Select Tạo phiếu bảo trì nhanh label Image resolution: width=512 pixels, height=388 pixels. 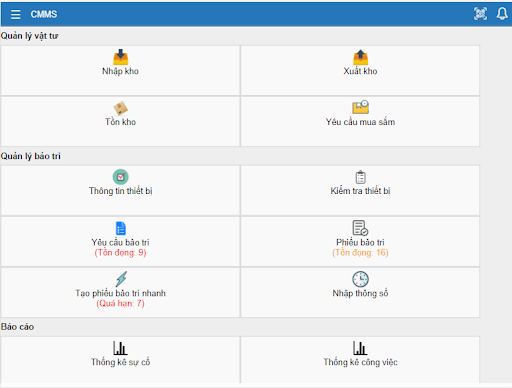pyautogui.click(x=120, y=293)
